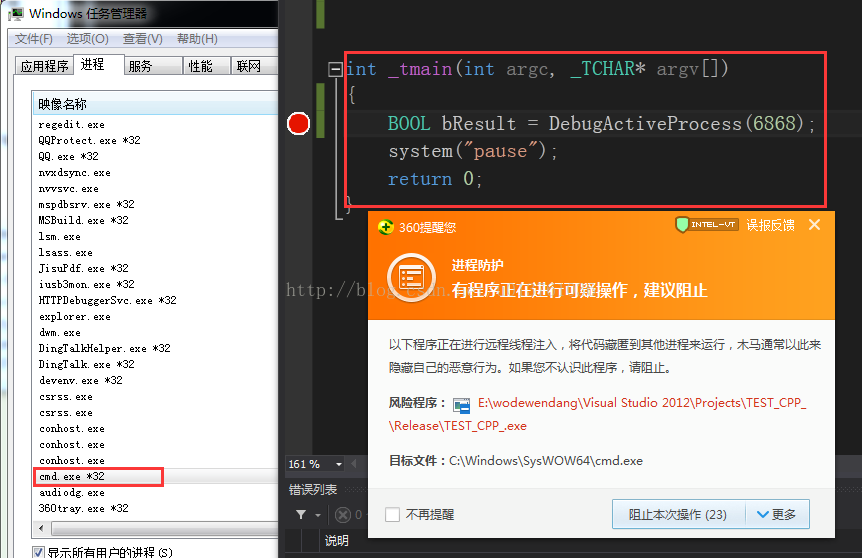This screenshot has width=862, height=558.
Task: Click the system("pause") code line
Action: tap(472, 151)
